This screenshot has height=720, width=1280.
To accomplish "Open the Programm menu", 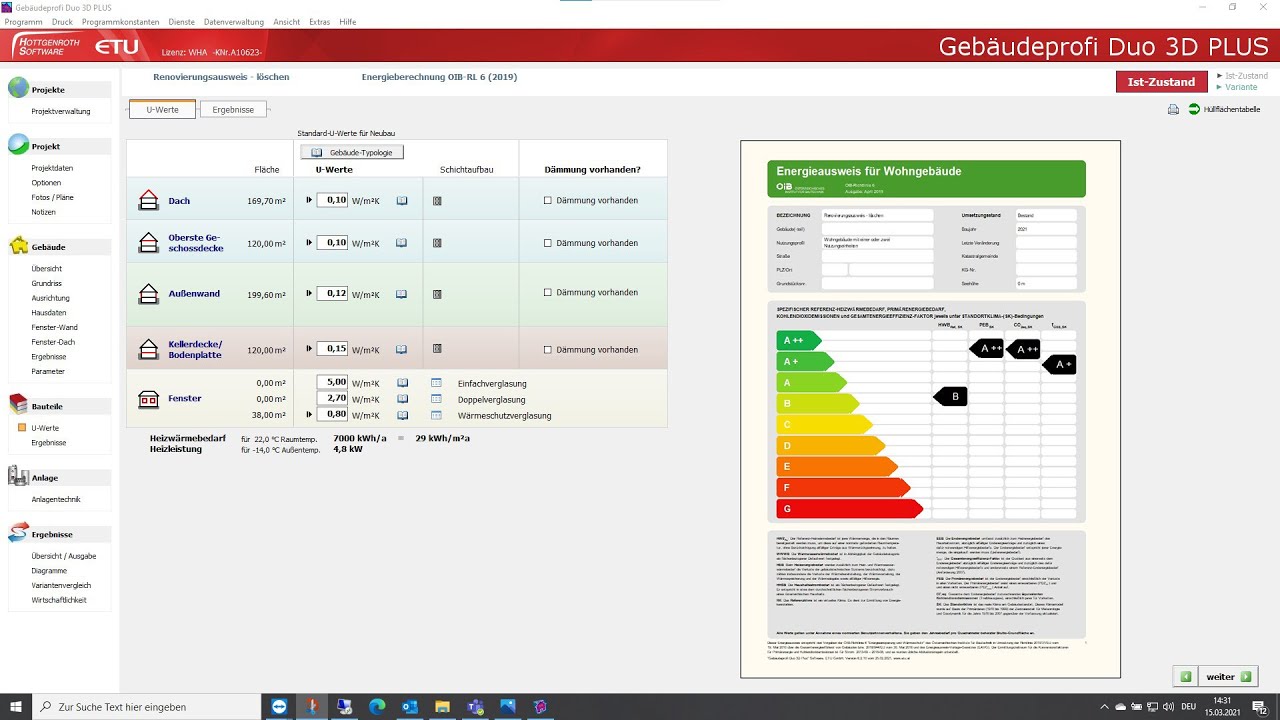I will 23,22.
